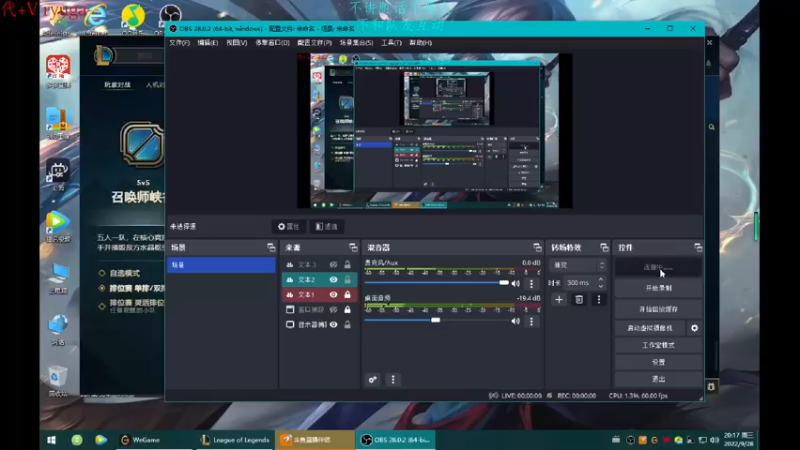Open the 文件(F) menu
This screenshot has width=800, height=450.
(x=179, y=43)
